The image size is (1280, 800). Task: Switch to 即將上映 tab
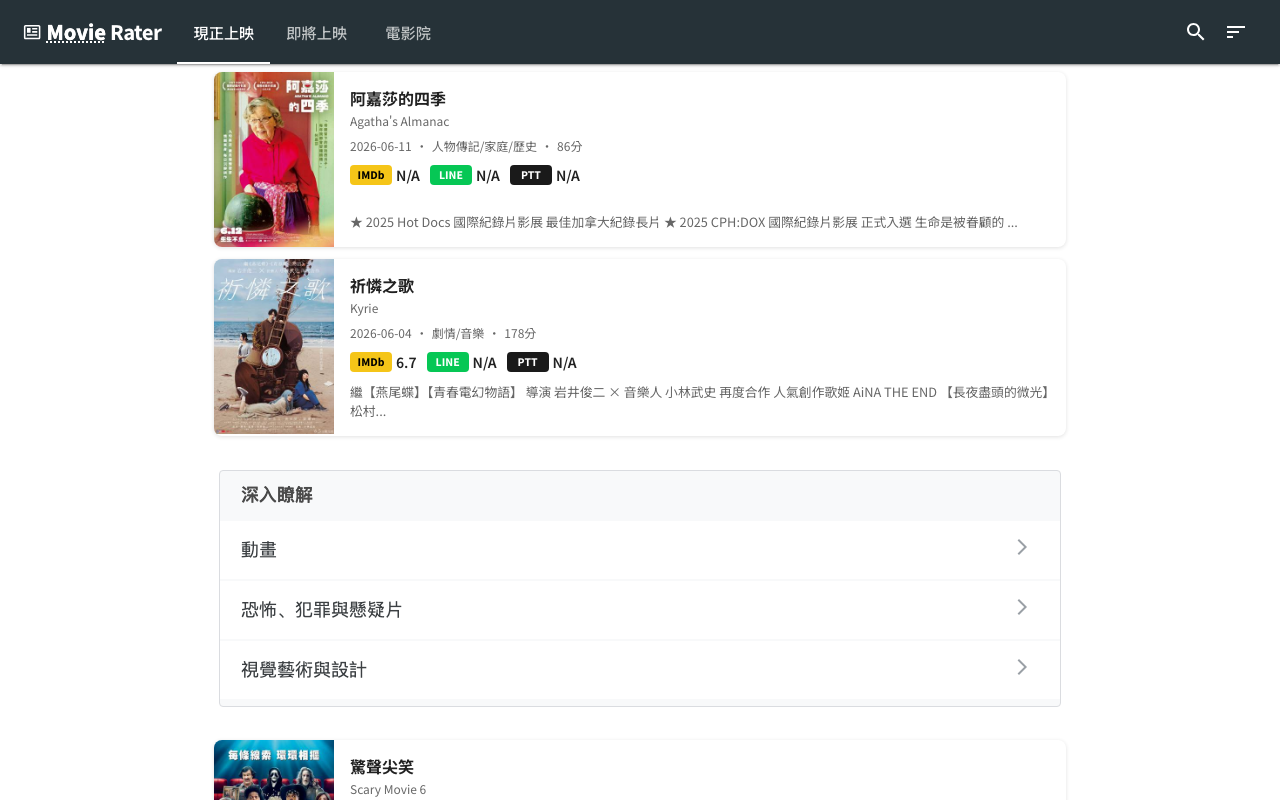click(x=316, y=33)
